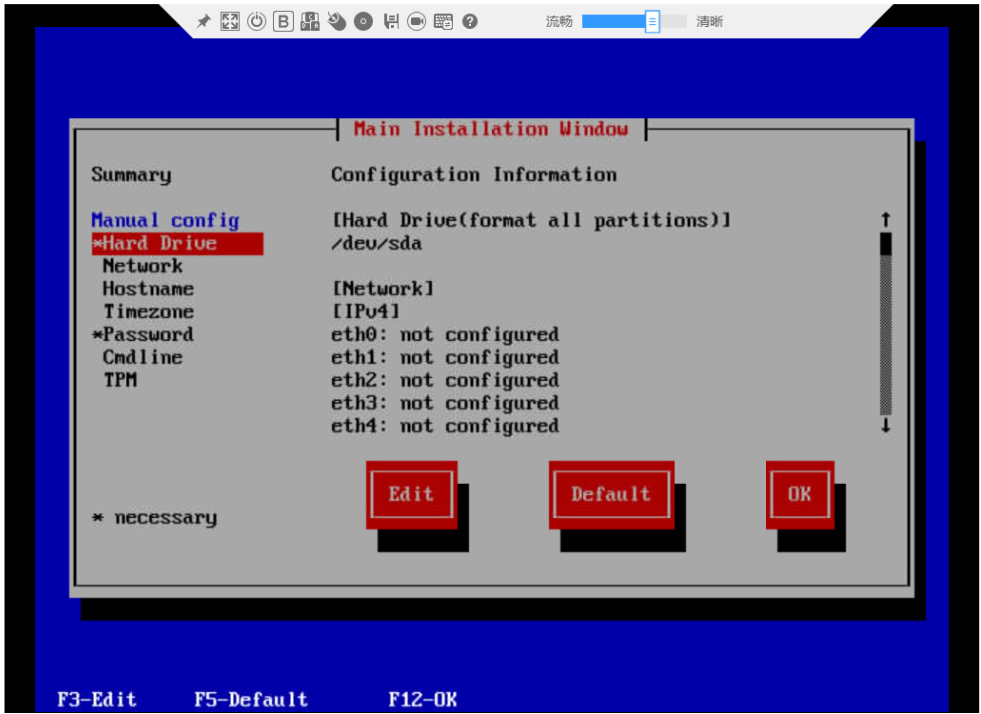Click the Edit button
The width and height of the screenshot is (981, 714).
[x=412, y=495]
